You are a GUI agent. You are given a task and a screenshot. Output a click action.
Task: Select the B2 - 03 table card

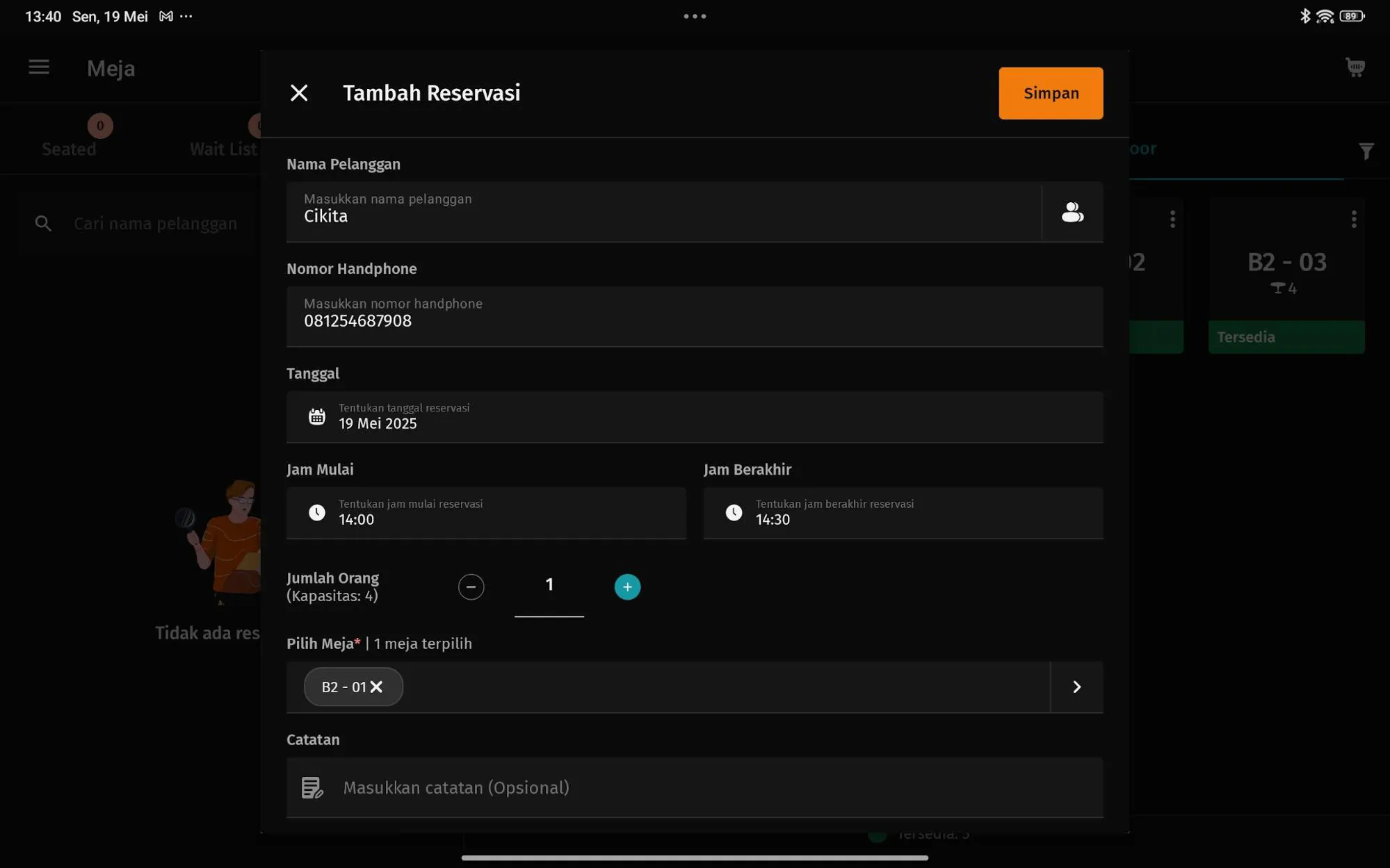click(1286, 276)
